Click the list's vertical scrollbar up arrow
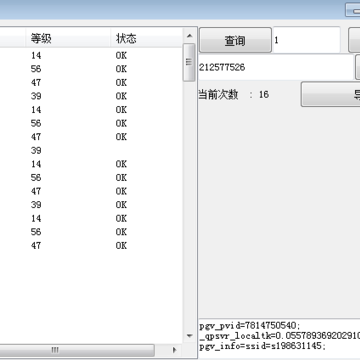The height and width of the screenshot is (360, 360). [189, 36]
